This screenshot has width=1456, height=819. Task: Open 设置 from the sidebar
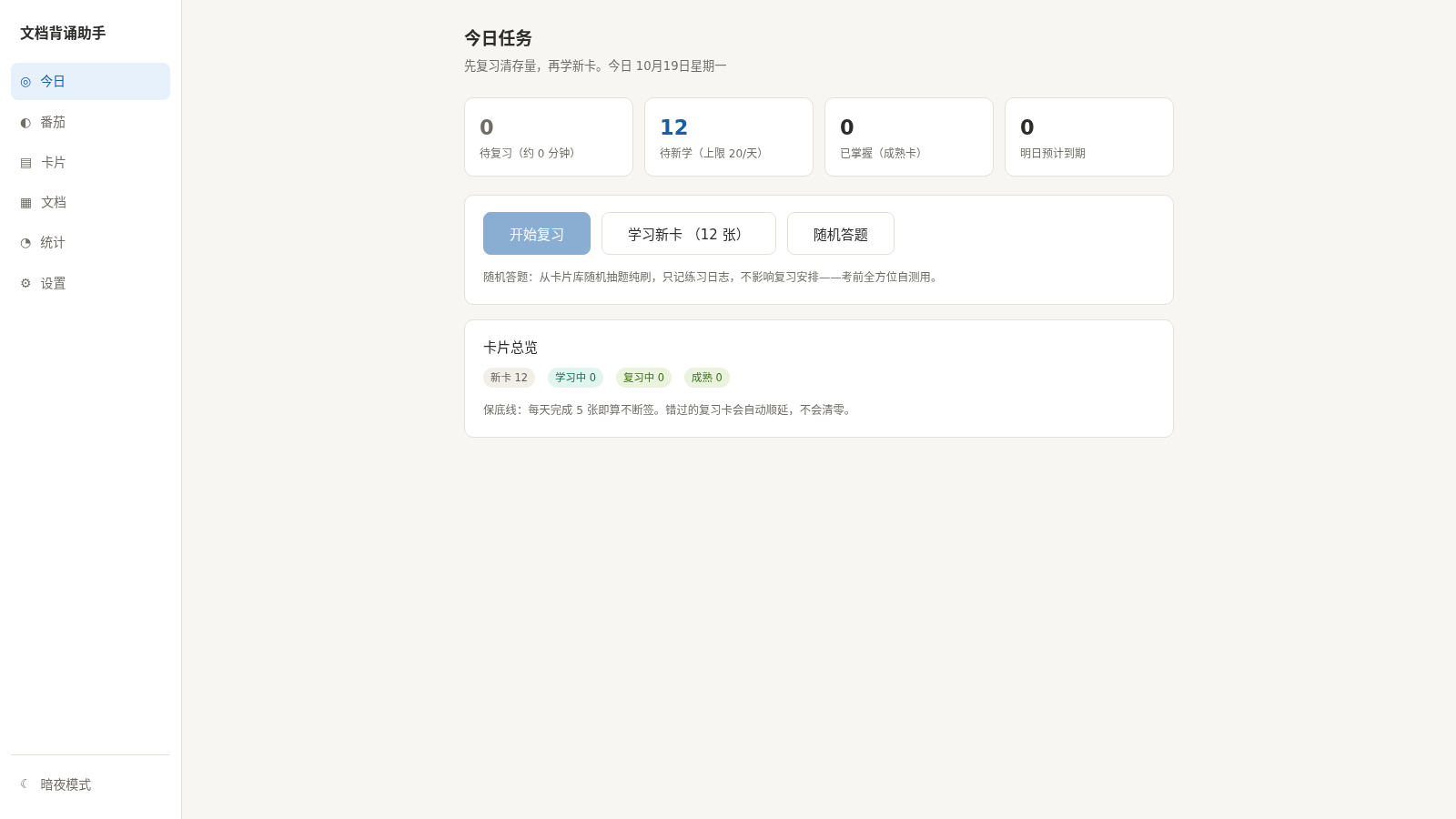point(90,283)
